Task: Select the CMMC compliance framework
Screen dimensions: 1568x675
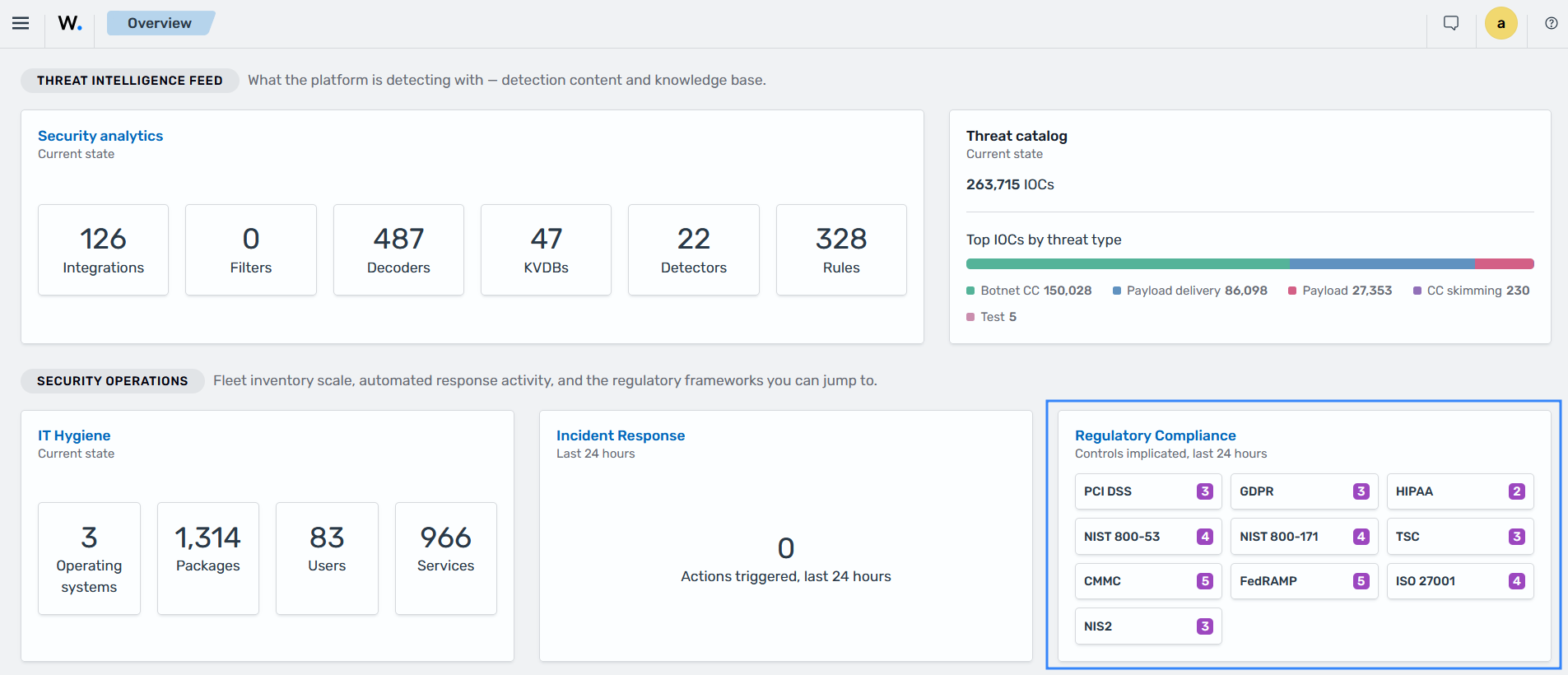Action: click(x=1148, y=581)
